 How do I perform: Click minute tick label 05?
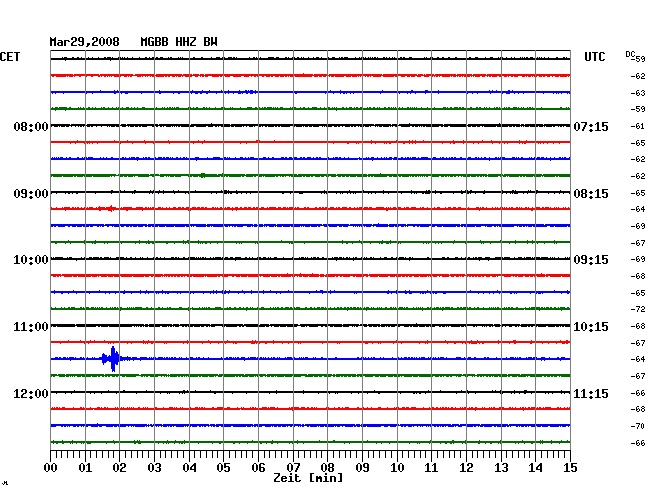pos(223,467)
